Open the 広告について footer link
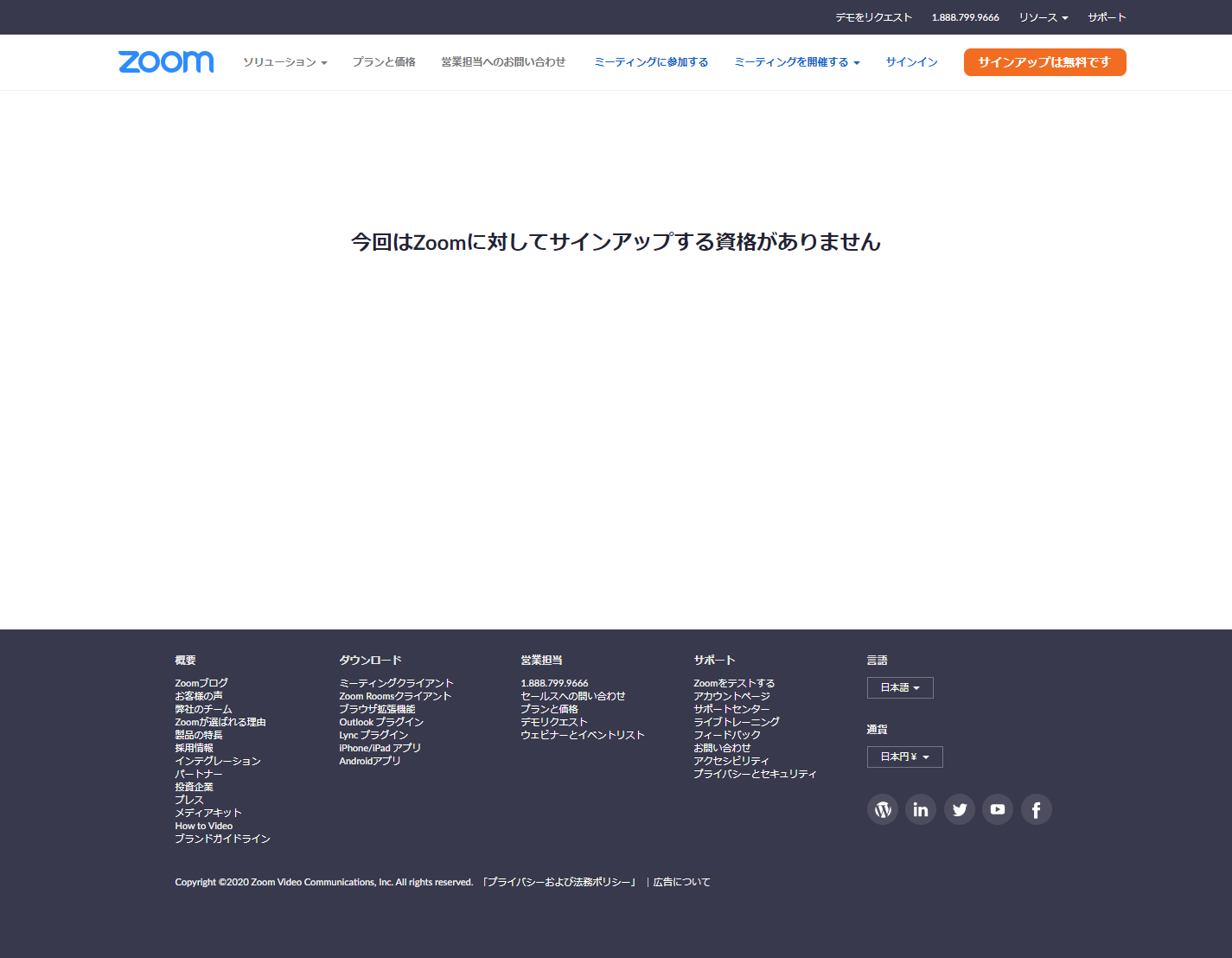The image size is (1232, 958). [681, 882]
